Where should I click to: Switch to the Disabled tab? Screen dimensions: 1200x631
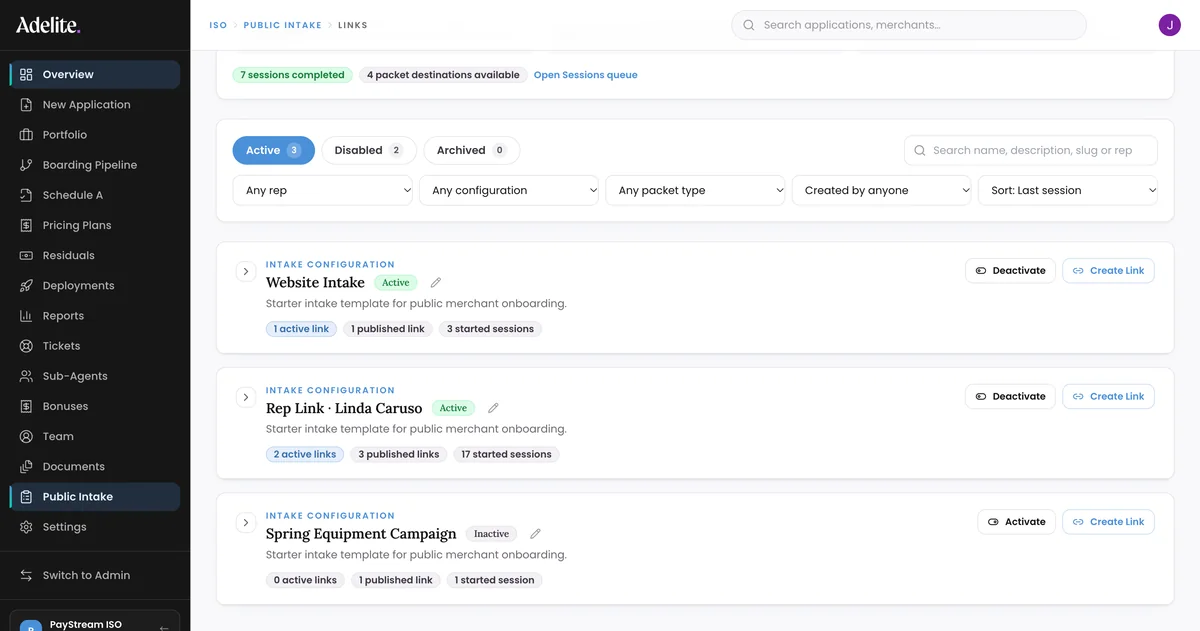tap(368, 150)
